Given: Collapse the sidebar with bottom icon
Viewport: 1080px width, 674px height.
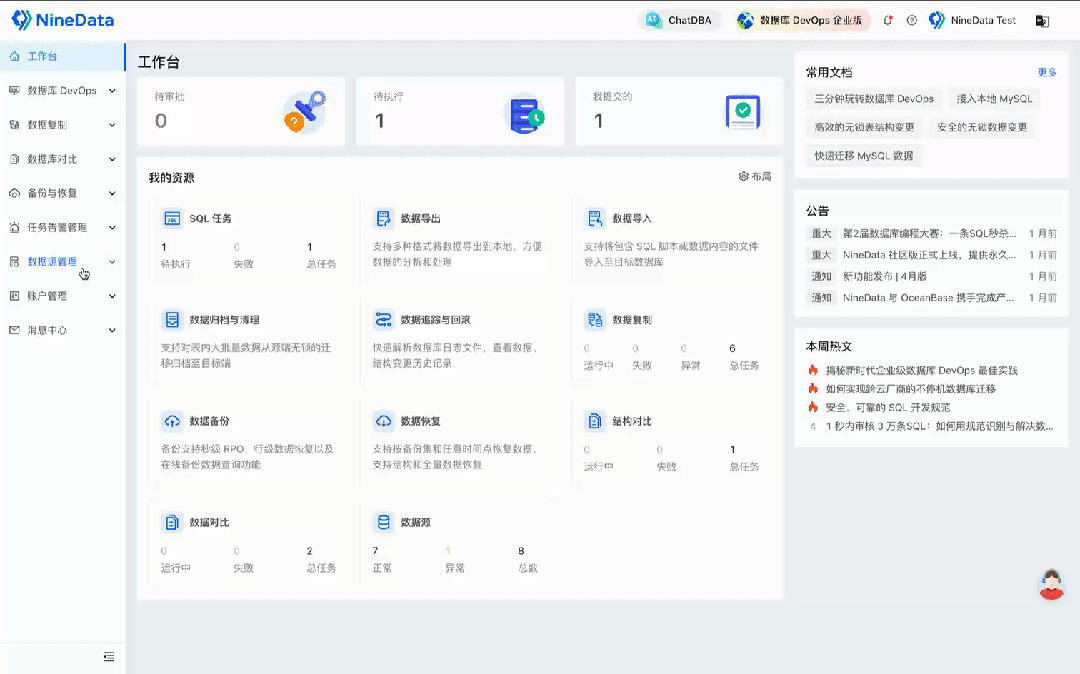Looking at the screenshot, I should coord(109,657).
